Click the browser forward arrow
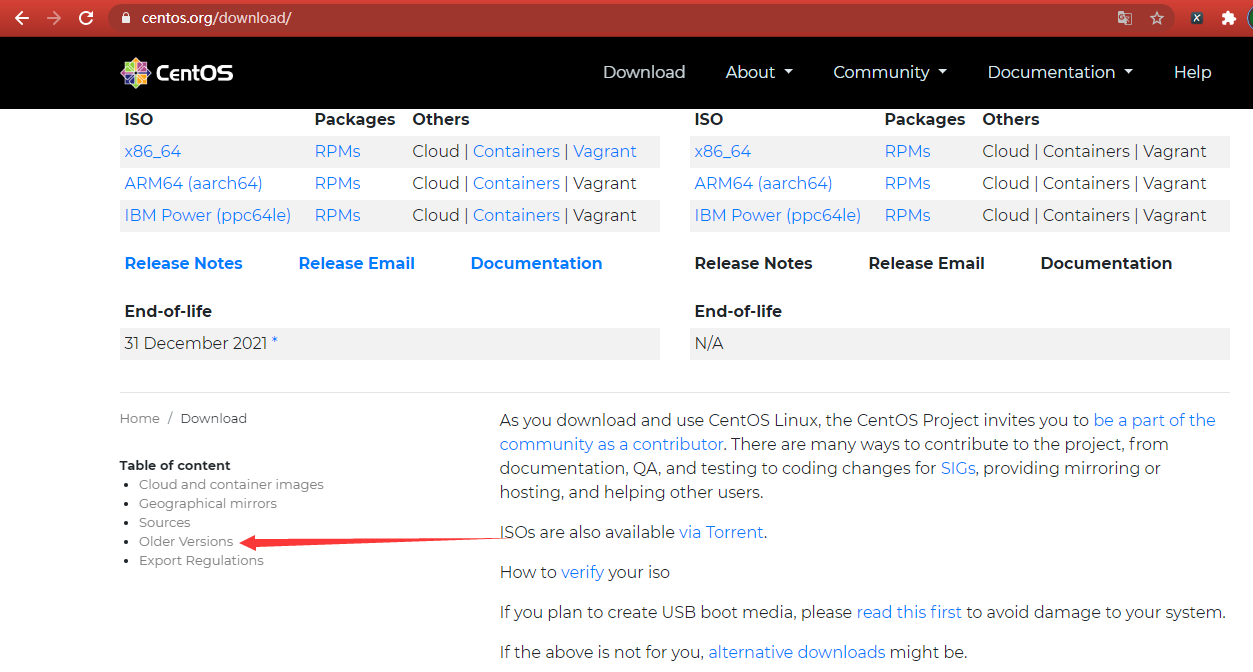Image resolution: width=1253 pixels, height=672 pixels. pos(54,18)
